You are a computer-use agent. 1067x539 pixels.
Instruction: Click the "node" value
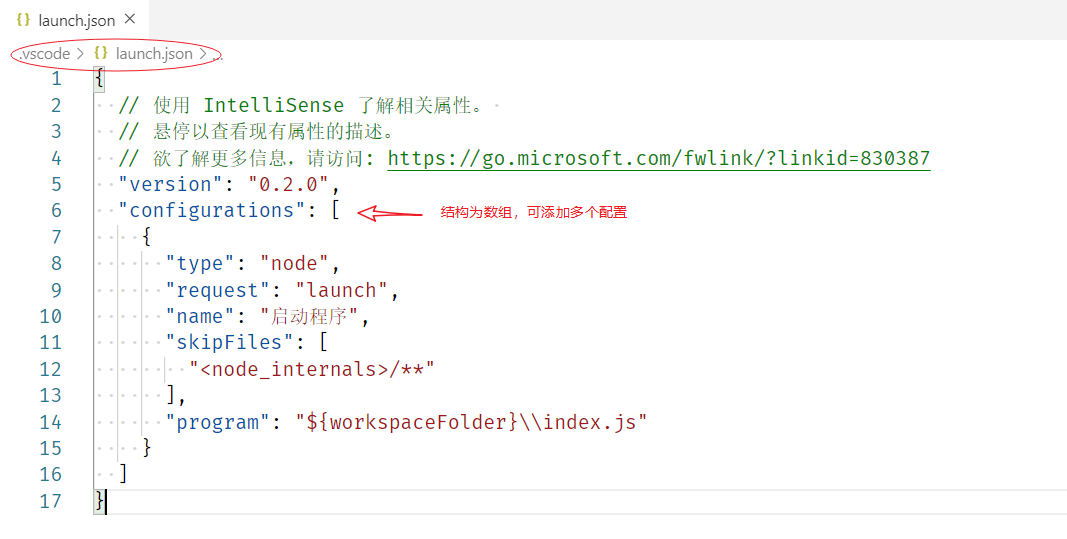point(294,263)
